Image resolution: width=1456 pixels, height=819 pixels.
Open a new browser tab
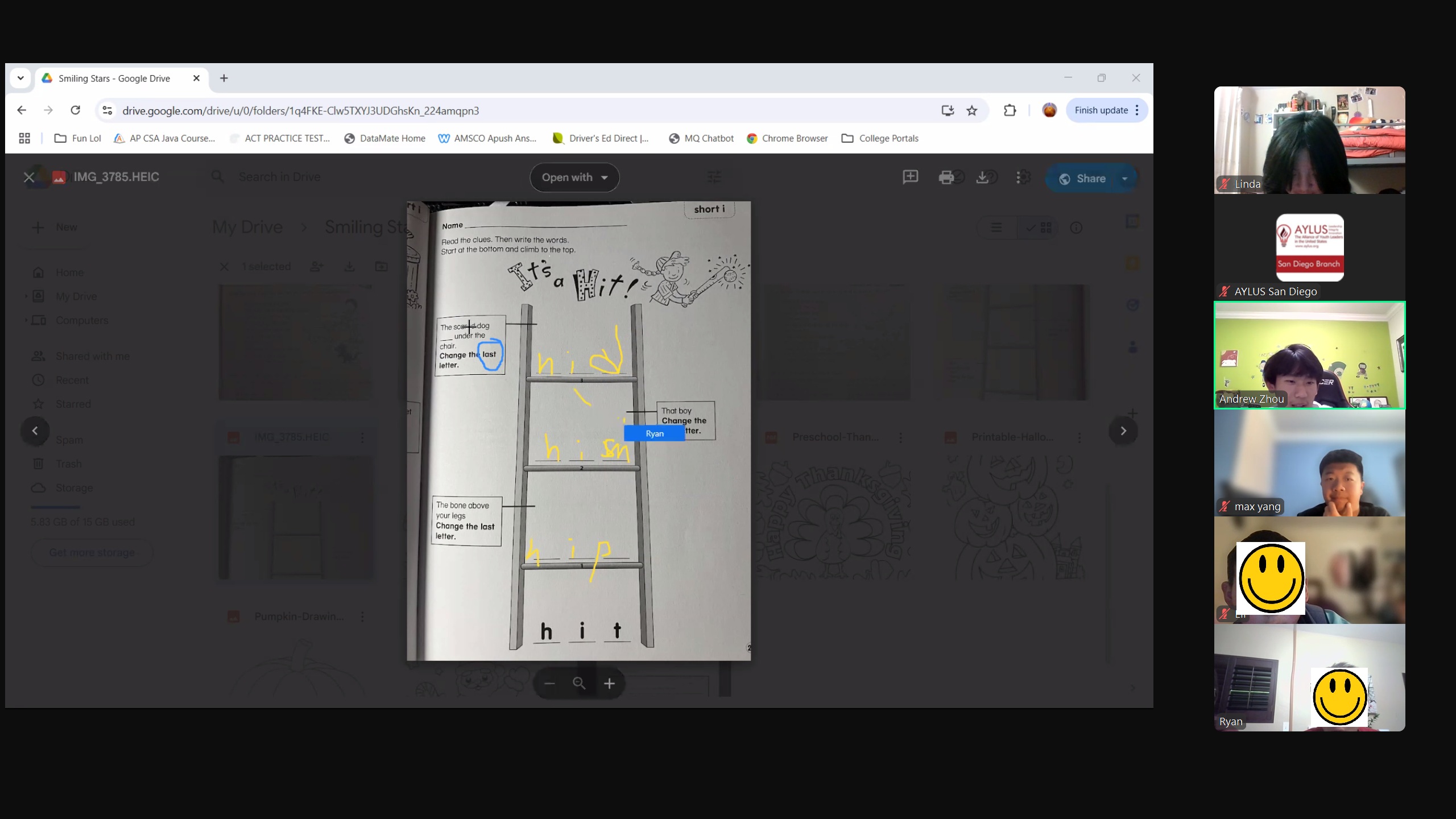click(x=224, y=78)
